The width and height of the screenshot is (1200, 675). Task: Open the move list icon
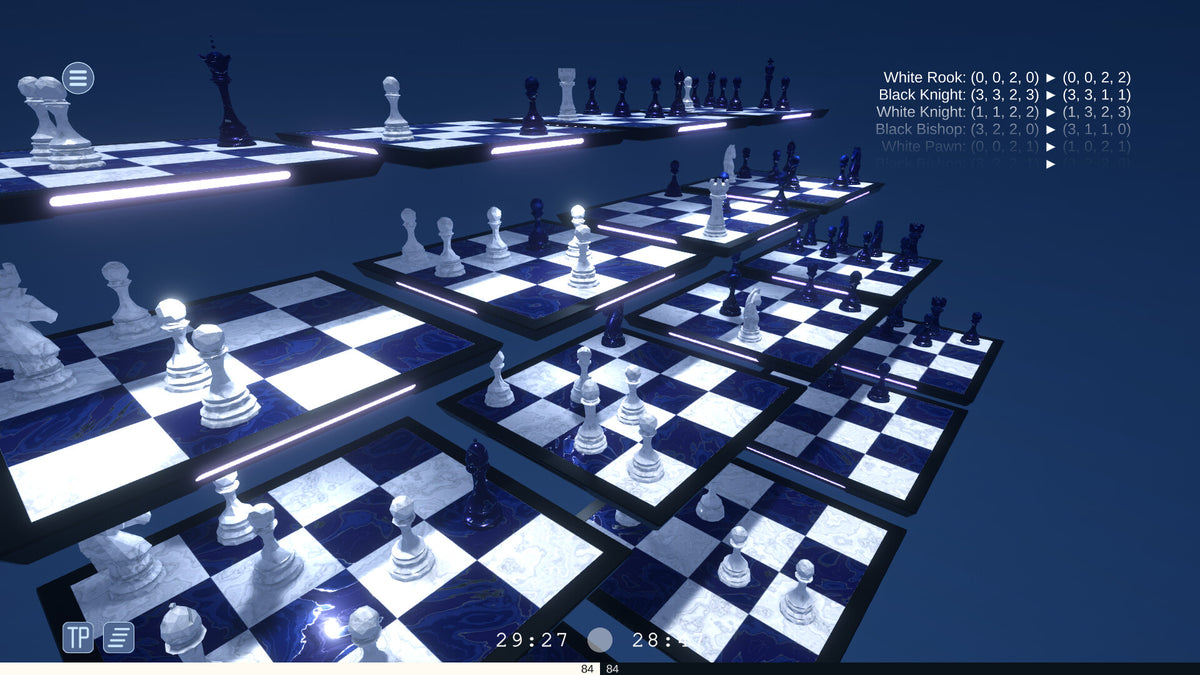[x=118, y=637]
